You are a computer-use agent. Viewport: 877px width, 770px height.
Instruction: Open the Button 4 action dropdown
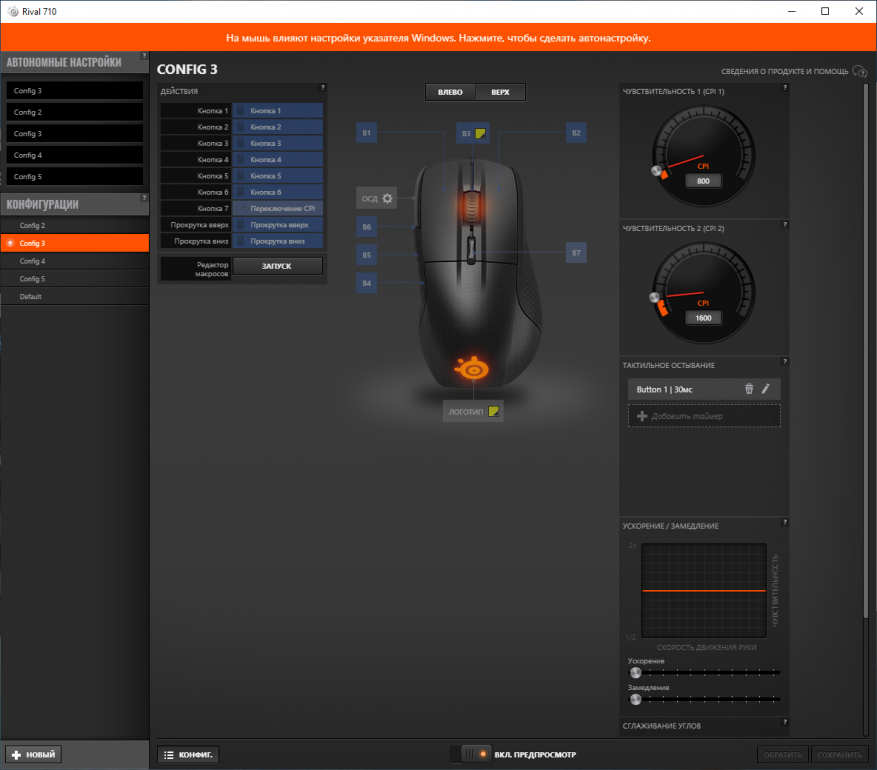coord(277,159)
